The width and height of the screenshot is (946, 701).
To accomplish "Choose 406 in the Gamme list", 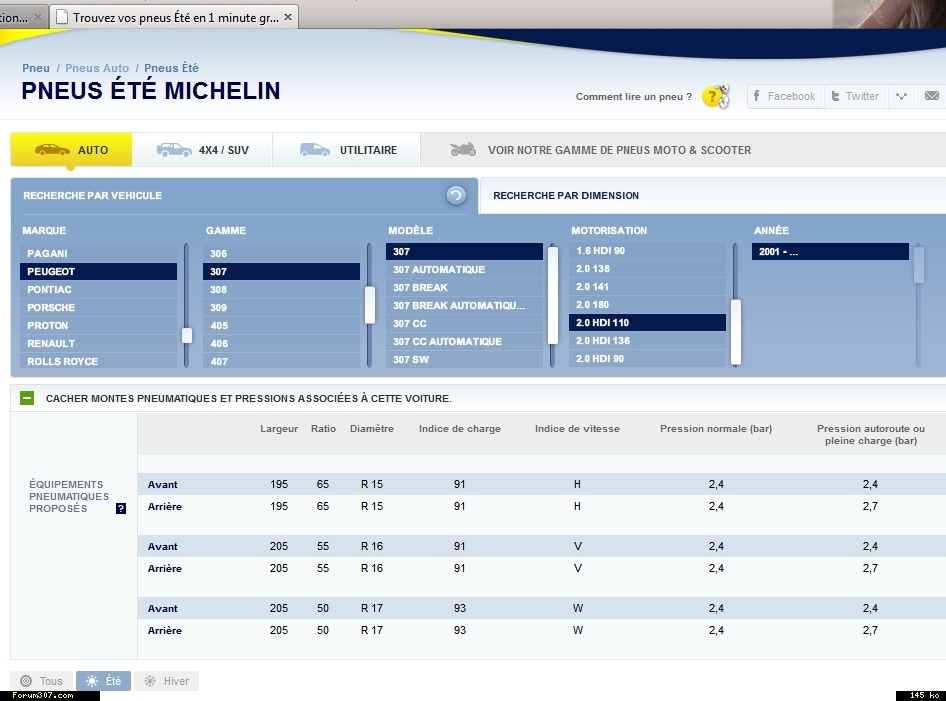I will click(281, 344).
